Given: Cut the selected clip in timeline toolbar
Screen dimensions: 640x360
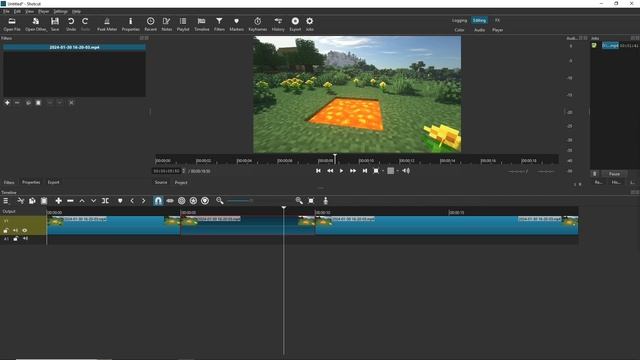Looking at the screenshot, I should [x=20, y=201].
